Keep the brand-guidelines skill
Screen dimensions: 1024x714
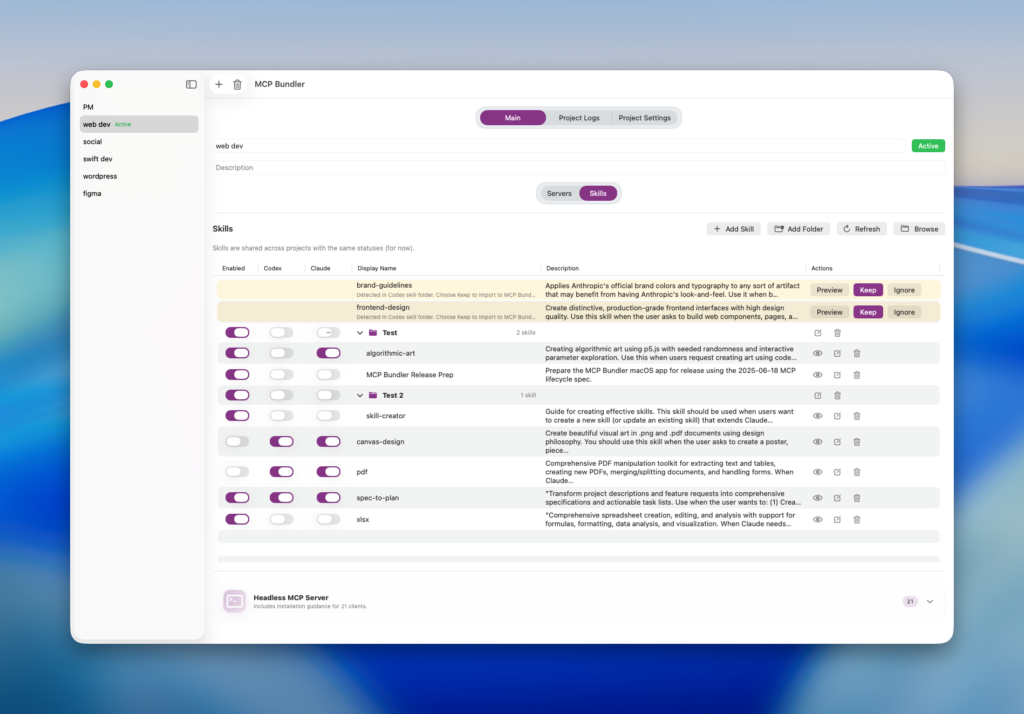pos(868,290)
